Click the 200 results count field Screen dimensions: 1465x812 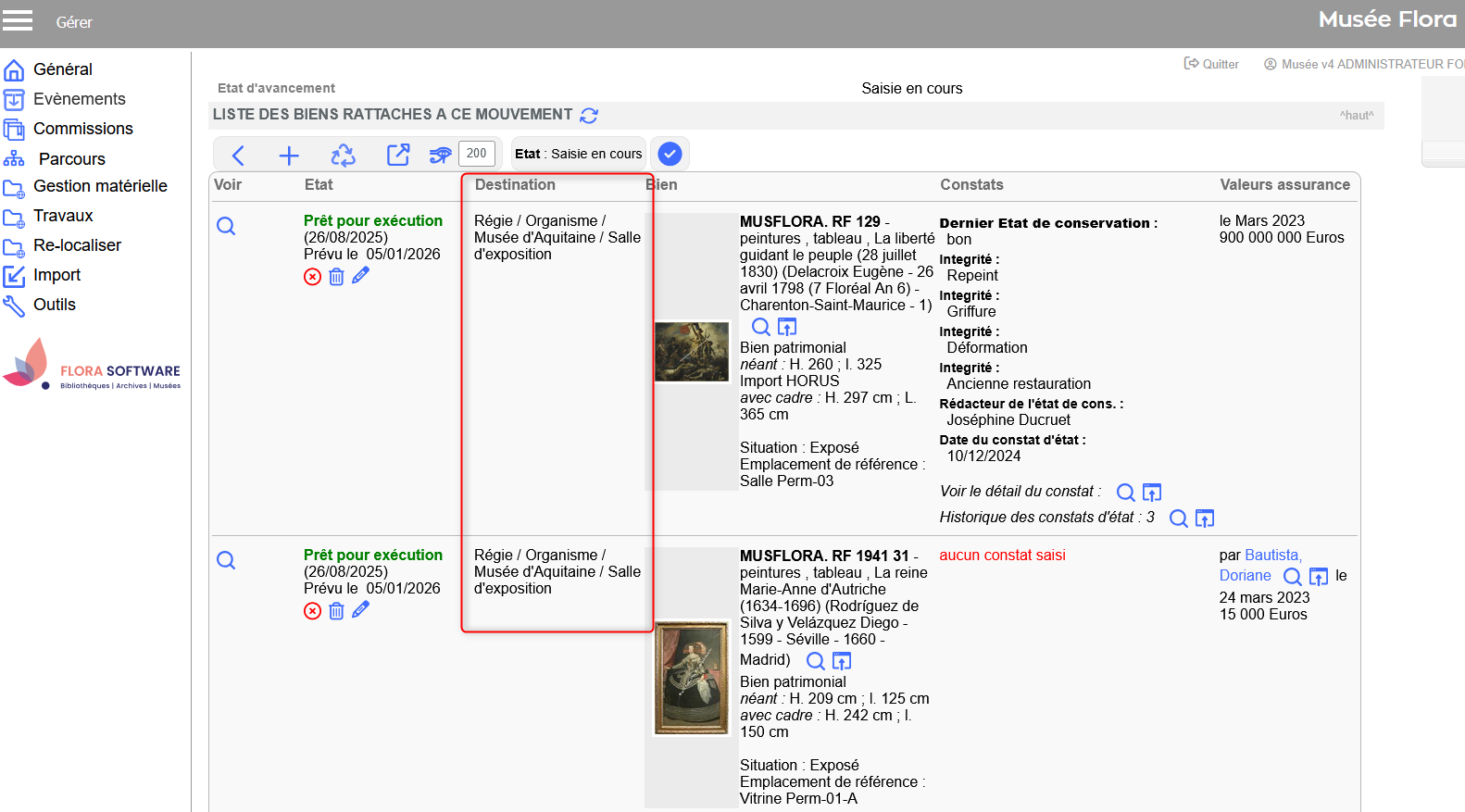coord(477,154)
